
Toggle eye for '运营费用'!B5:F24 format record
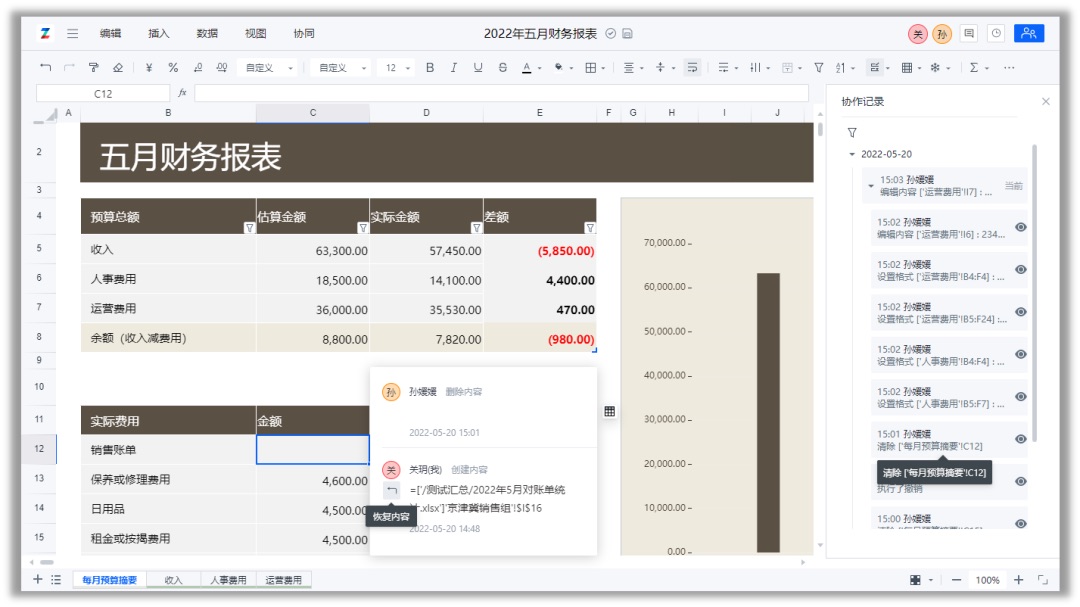(x=1021, y=312)
